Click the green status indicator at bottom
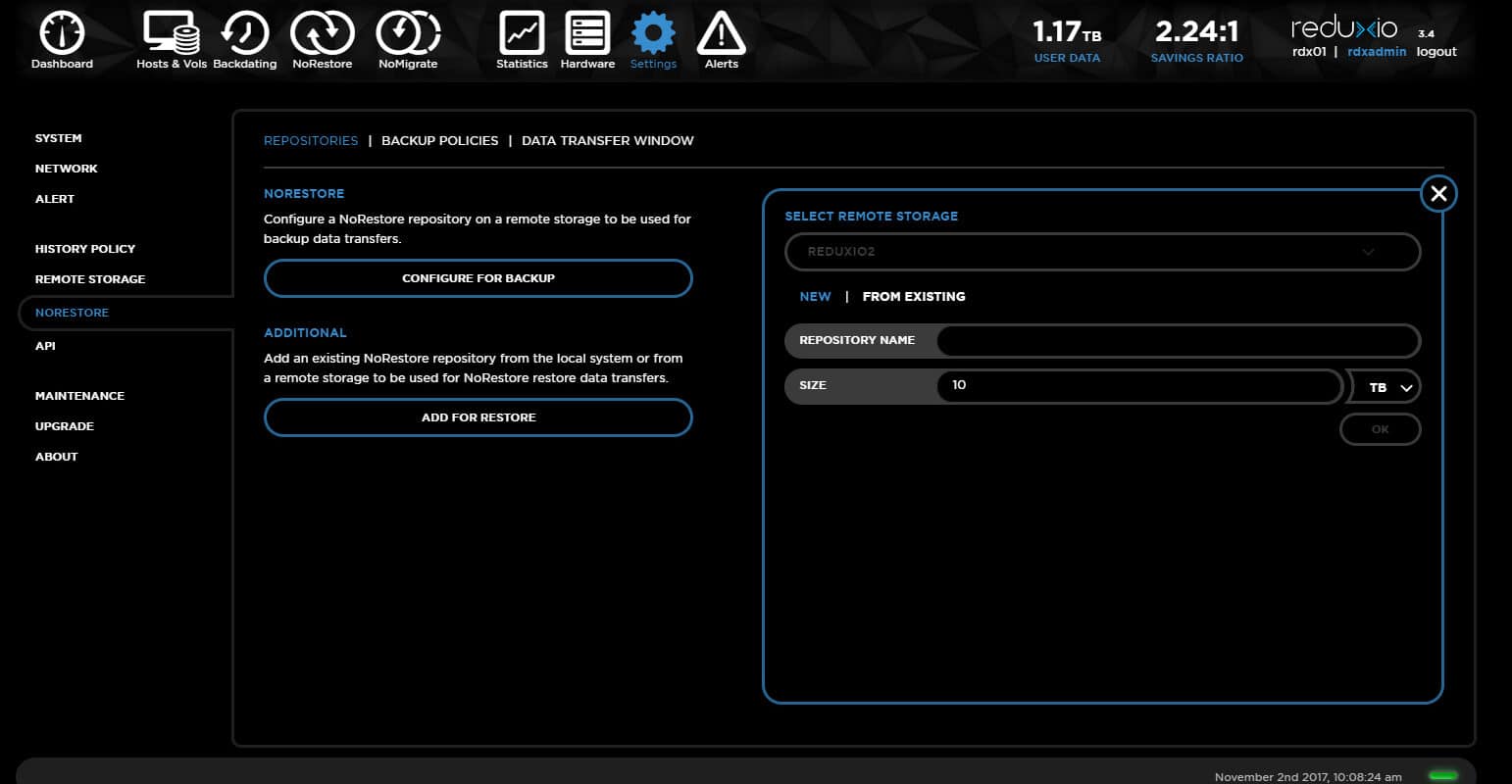Image resolution: width=1512 pixels, height=784 pixels. pos(1442,775)
